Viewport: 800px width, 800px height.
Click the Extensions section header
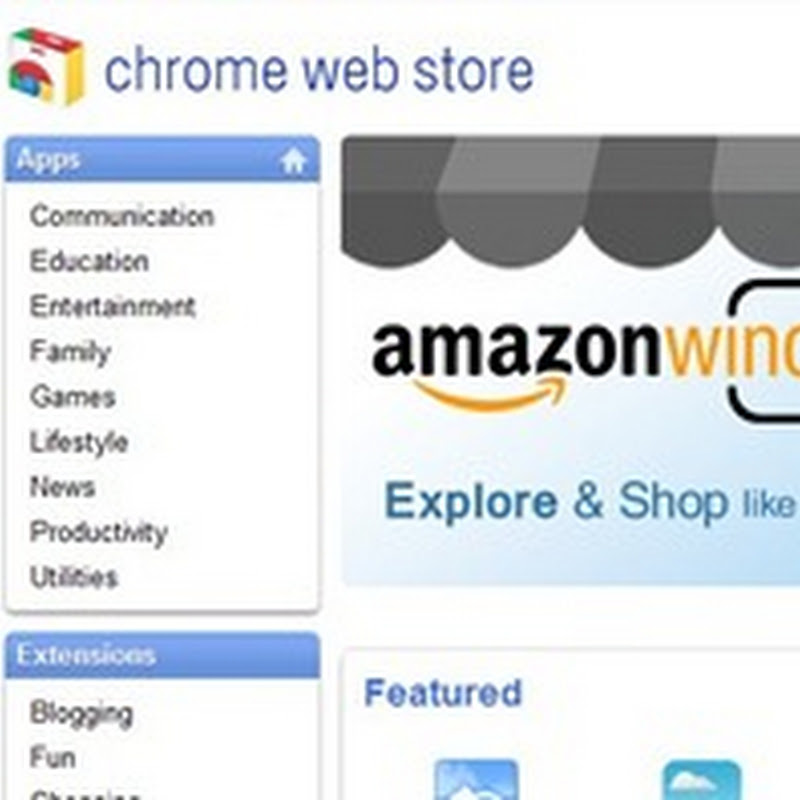coord(162,655)
